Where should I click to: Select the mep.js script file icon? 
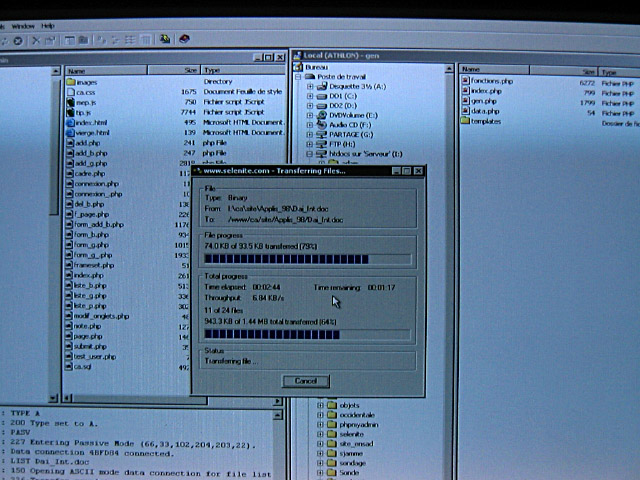[71, 102]
